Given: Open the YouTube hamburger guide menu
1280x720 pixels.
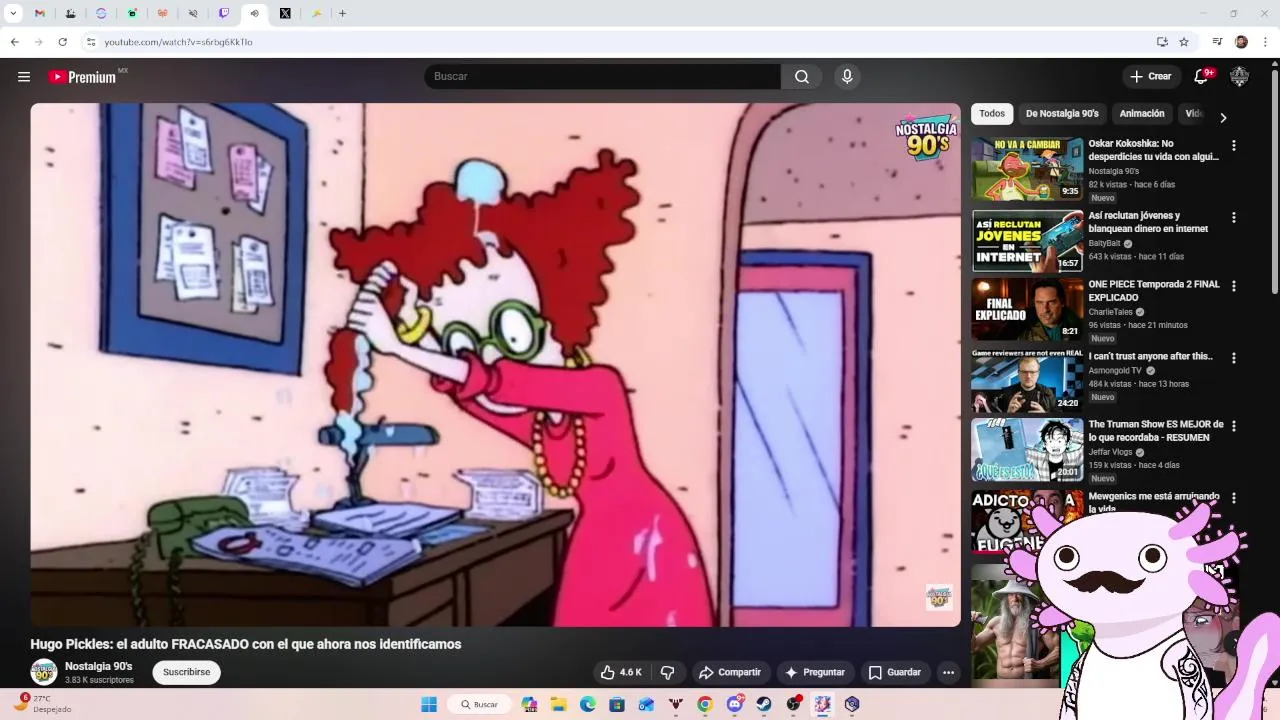Looking at the screenshot, I should [x=24, y=77].
